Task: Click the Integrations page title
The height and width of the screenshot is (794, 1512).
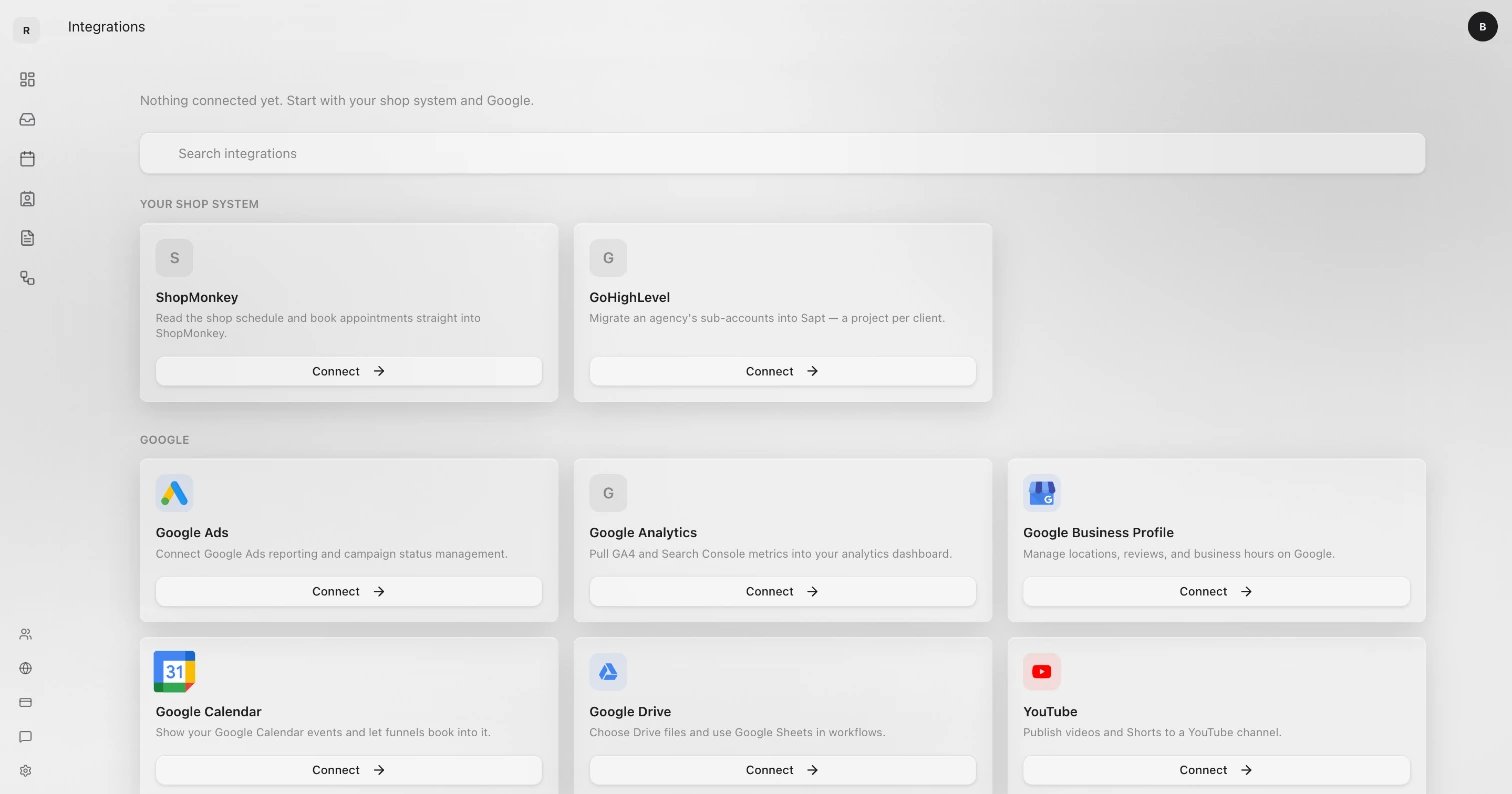Action: [x=106, y=27]
